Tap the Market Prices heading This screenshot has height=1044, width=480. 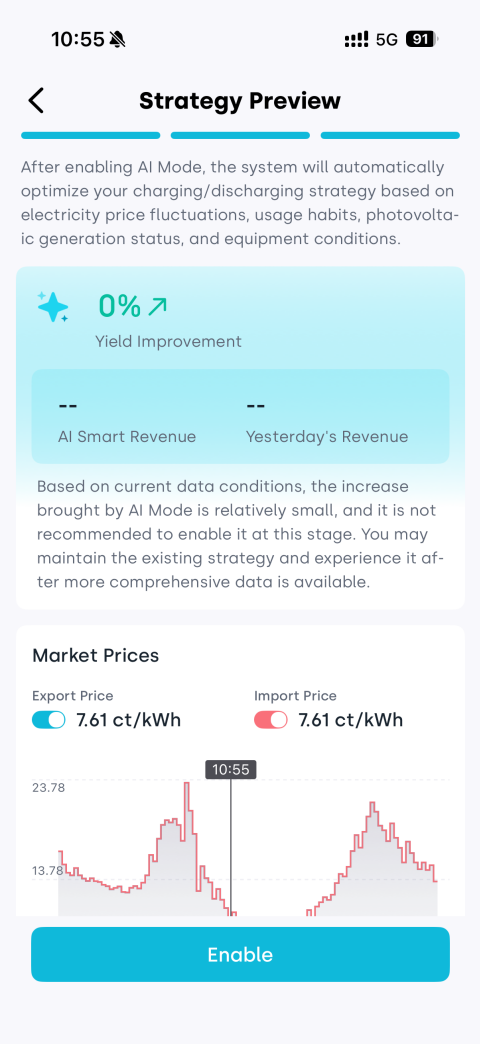[96, 655]
